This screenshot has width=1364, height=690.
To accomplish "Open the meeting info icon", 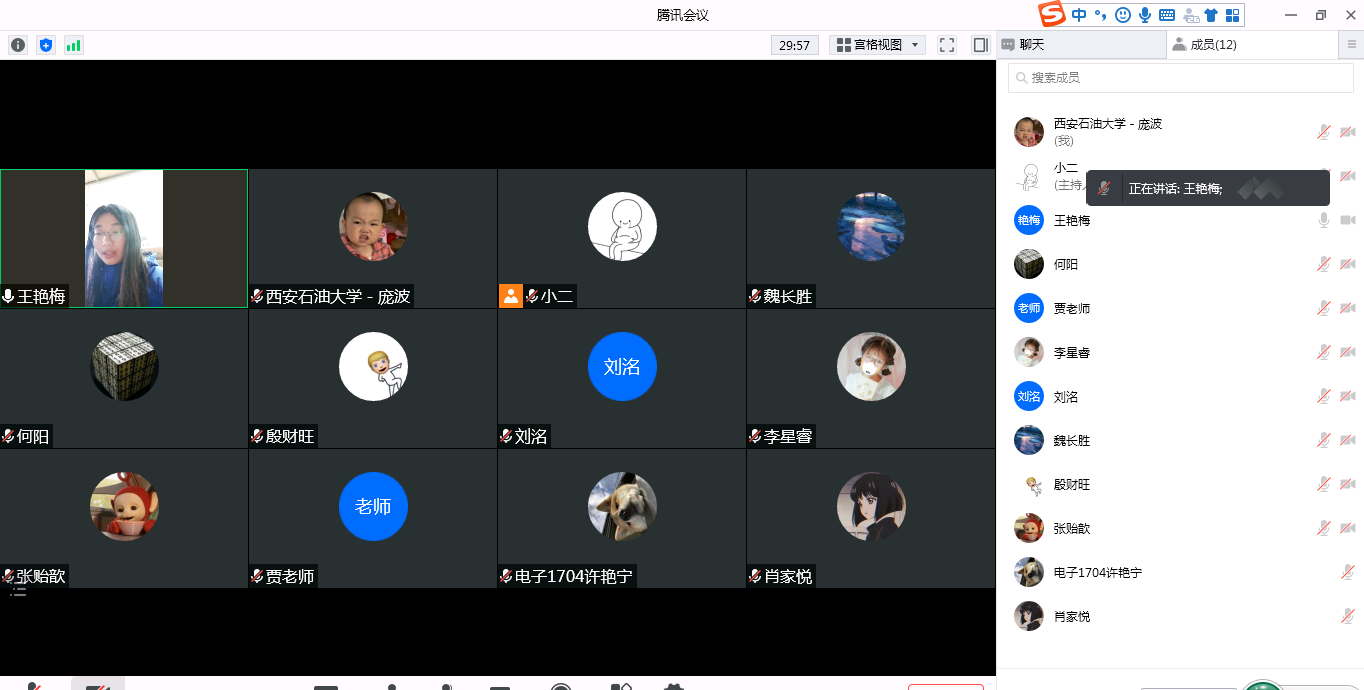I will [18, 45].
